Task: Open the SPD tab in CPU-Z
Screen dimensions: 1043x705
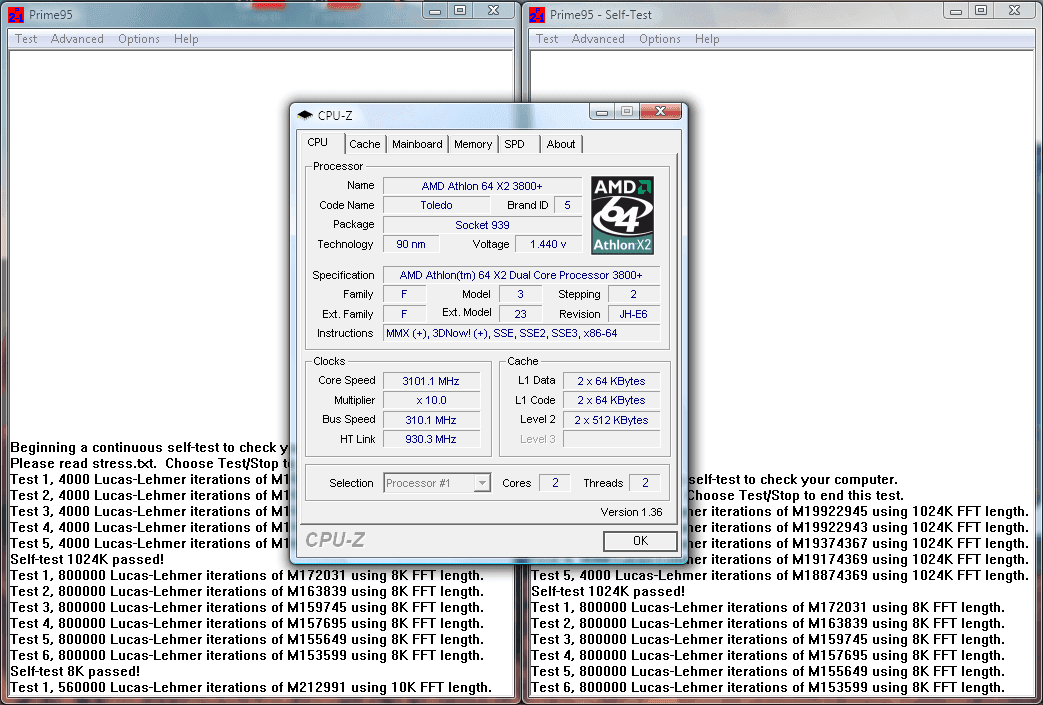Action: tap(514, 144)
